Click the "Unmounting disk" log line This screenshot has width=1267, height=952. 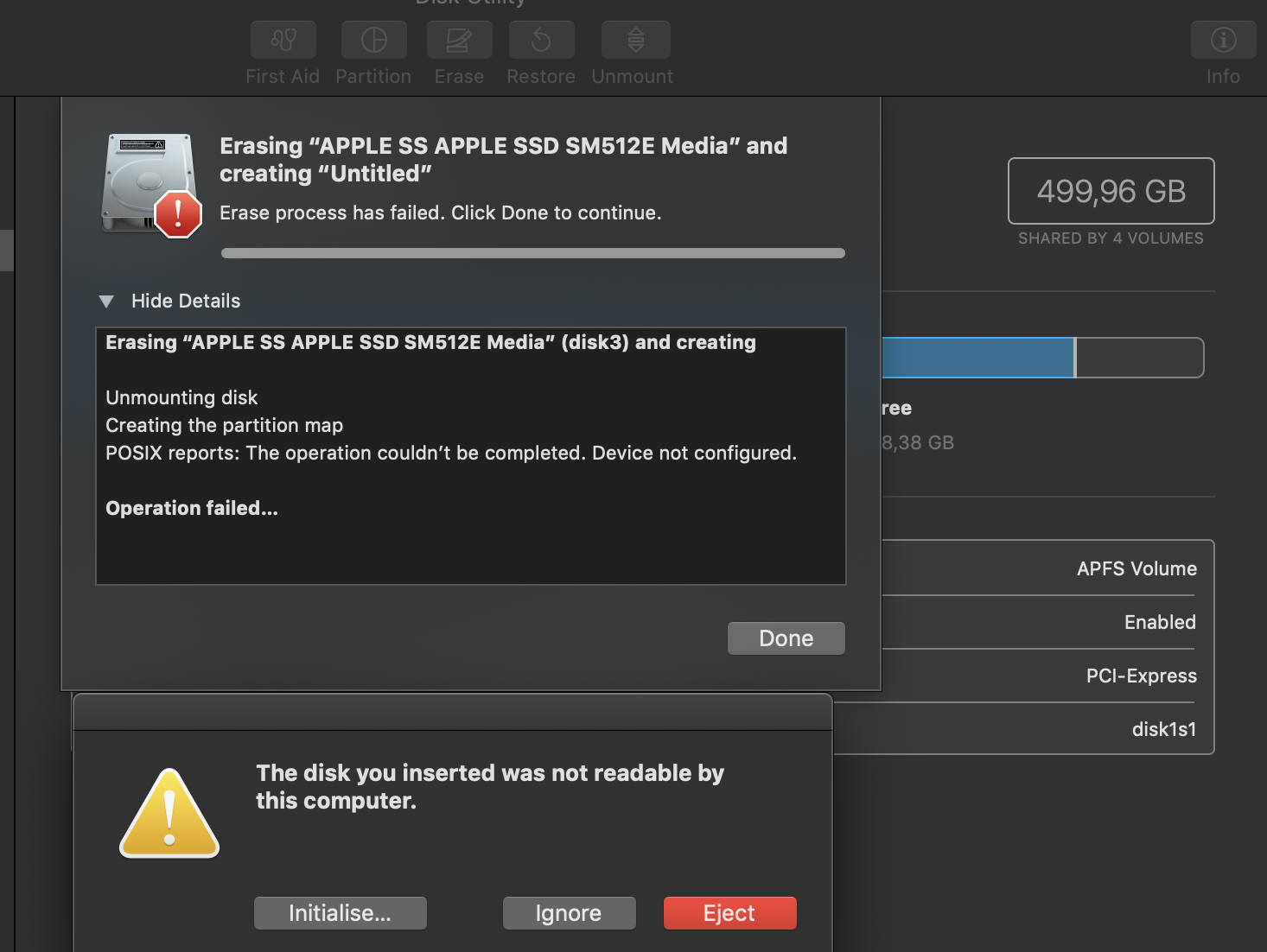[181, 397]
